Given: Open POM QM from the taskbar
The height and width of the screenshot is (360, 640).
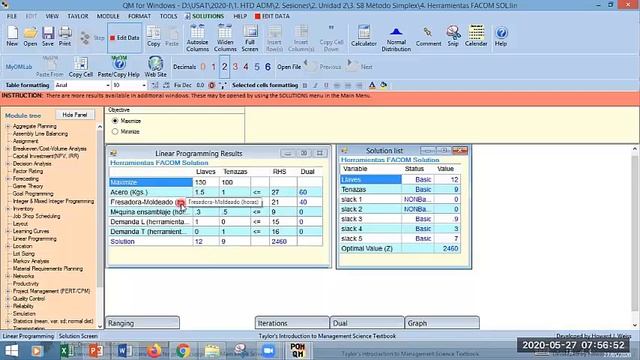Looking at the screenshot, I should tap(298, 350).
